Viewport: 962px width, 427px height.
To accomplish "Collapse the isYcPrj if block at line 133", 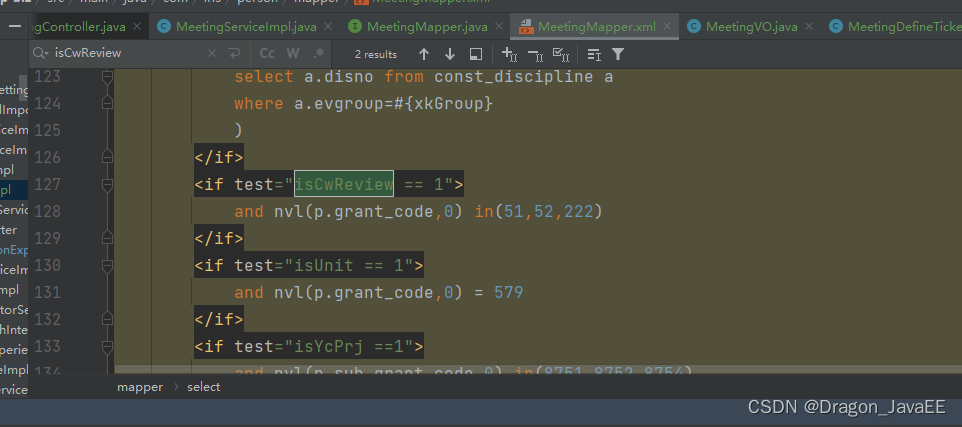I will 107,346.
